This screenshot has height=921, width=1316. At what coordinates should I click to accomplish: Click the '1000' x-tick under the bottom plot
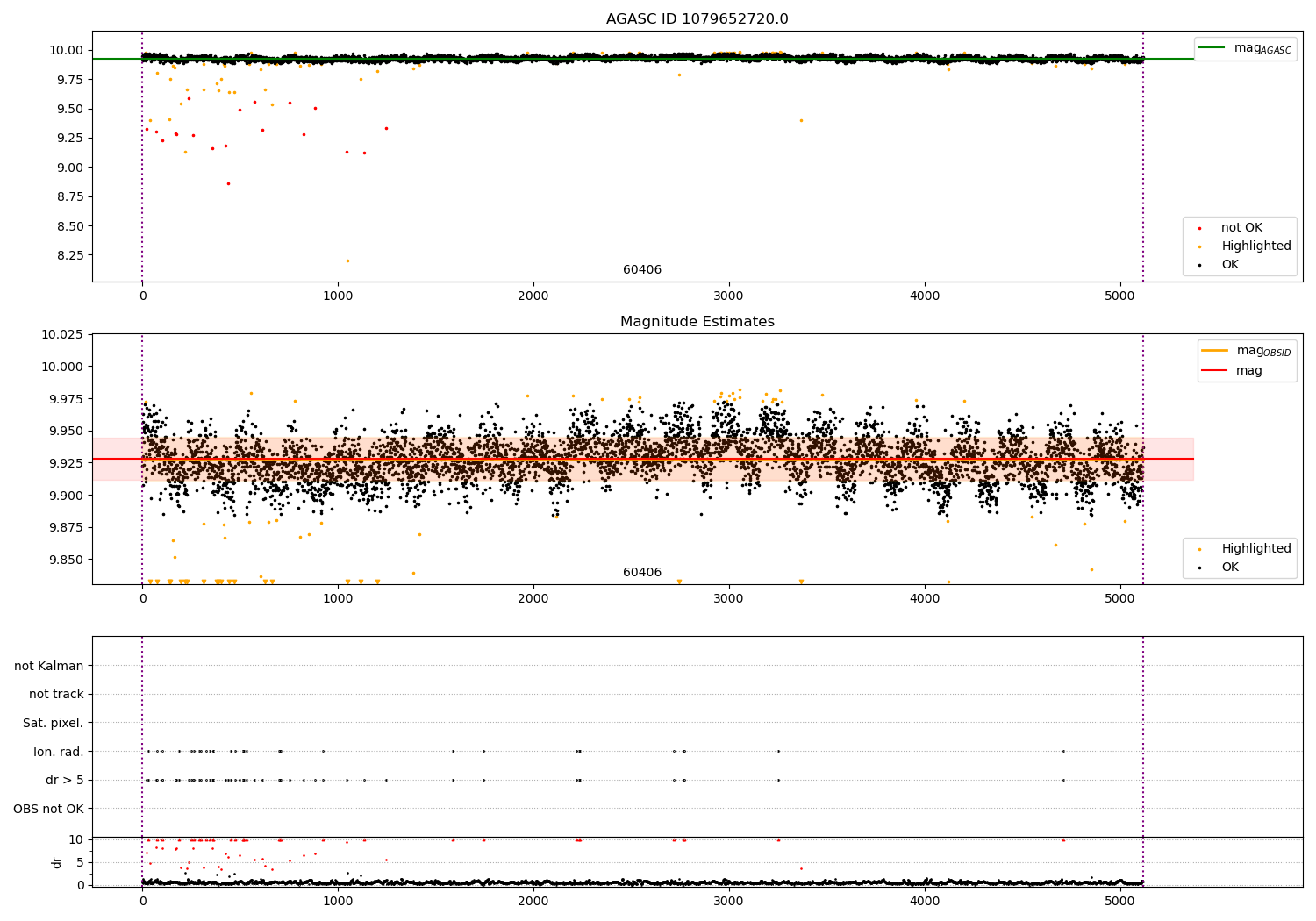[338, 901]
